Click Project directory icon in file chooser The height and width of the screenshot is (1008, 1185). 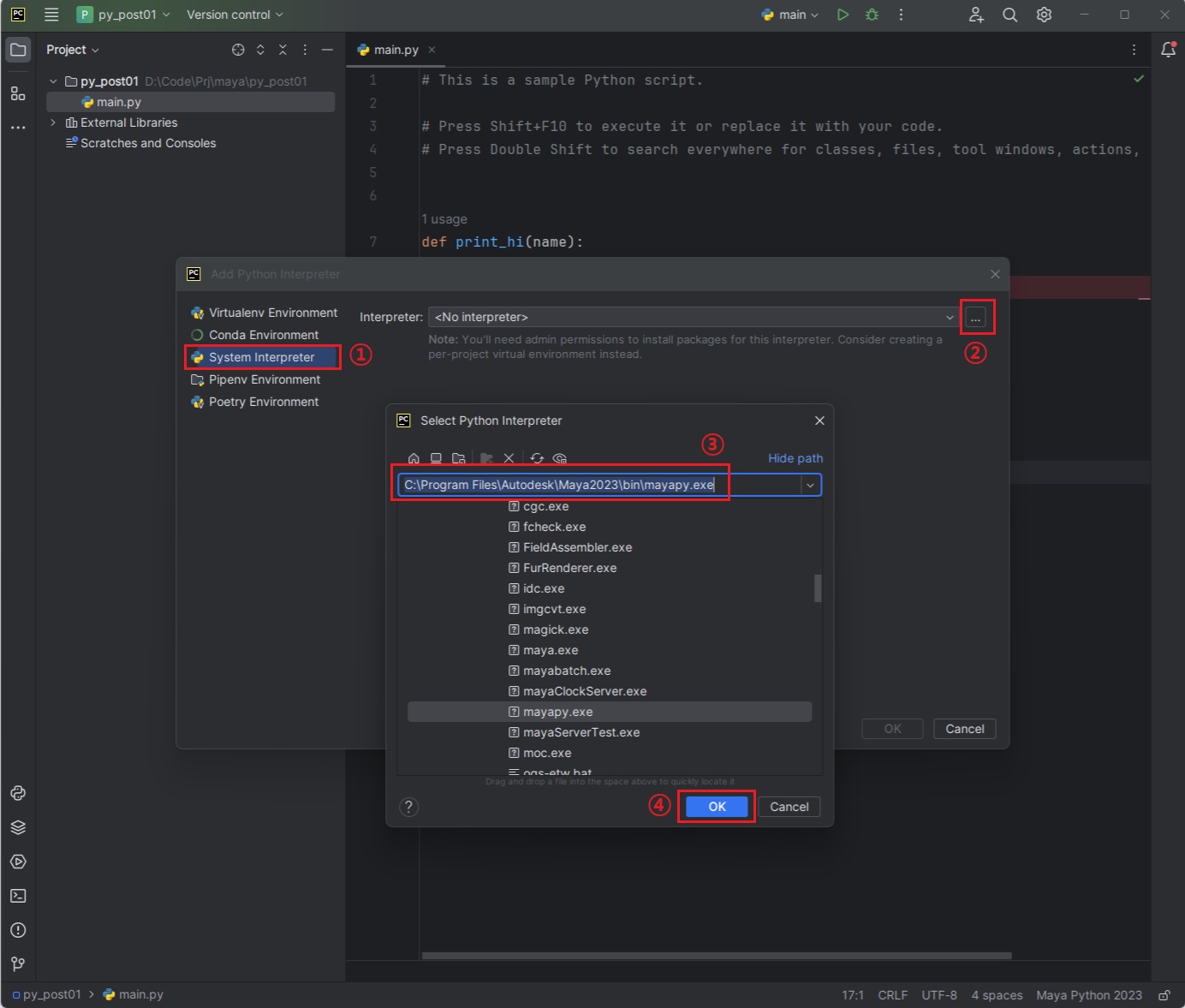459,458
